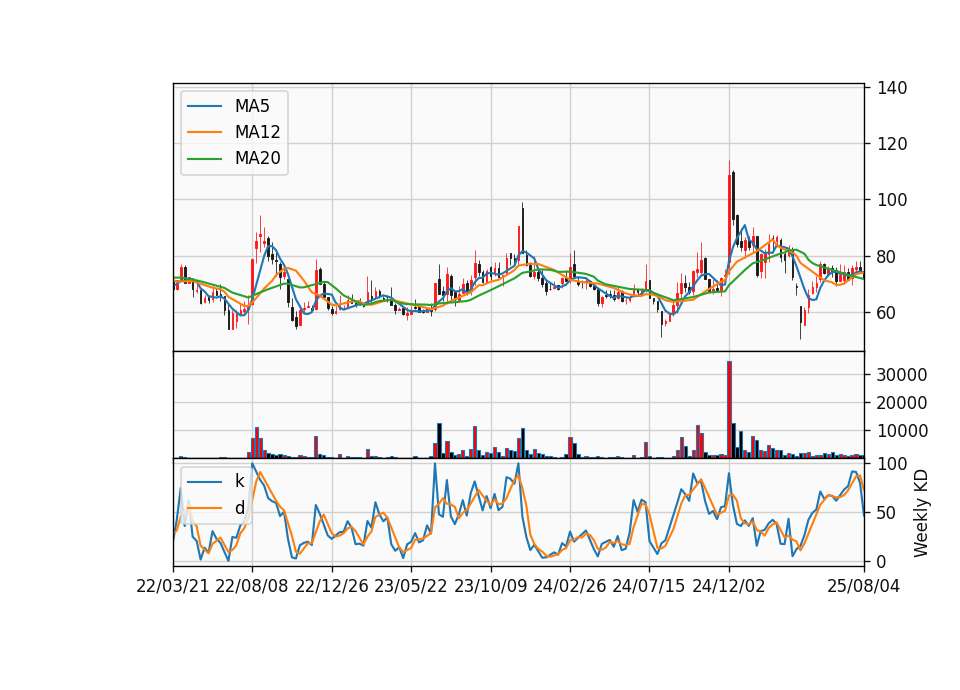960x690 pixels.
Task: Click the MA20 legend label
Action: [x=257, y=158]
